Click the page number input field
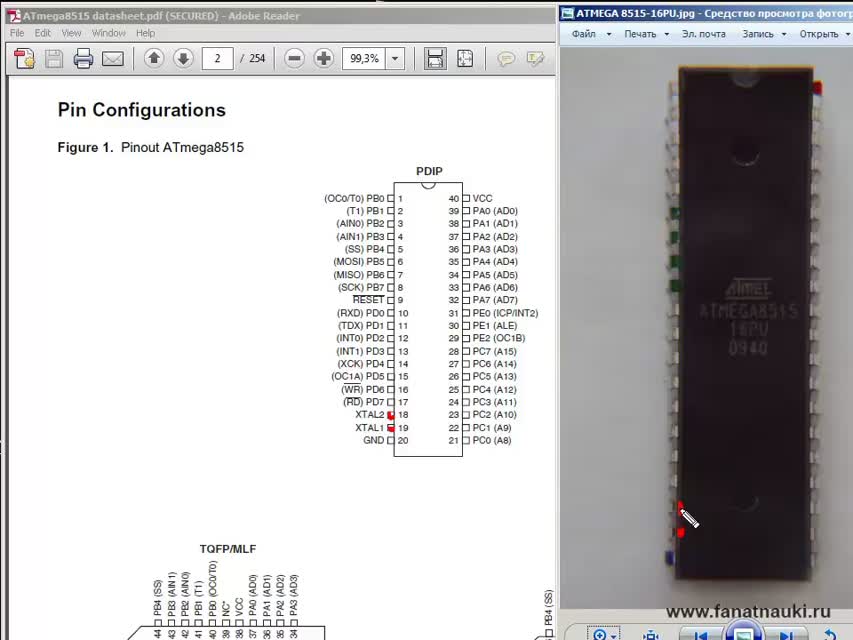 217,58
